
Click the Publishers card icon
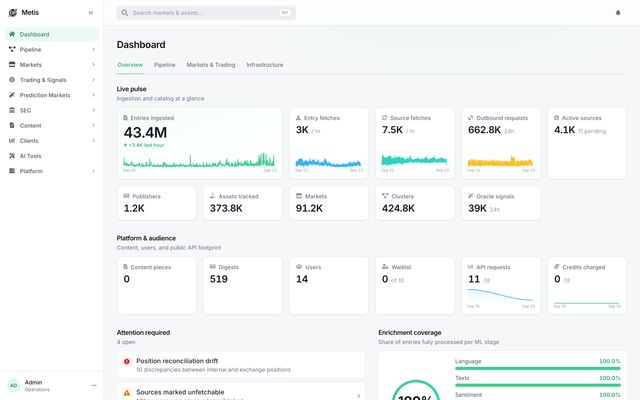point(127,196)
